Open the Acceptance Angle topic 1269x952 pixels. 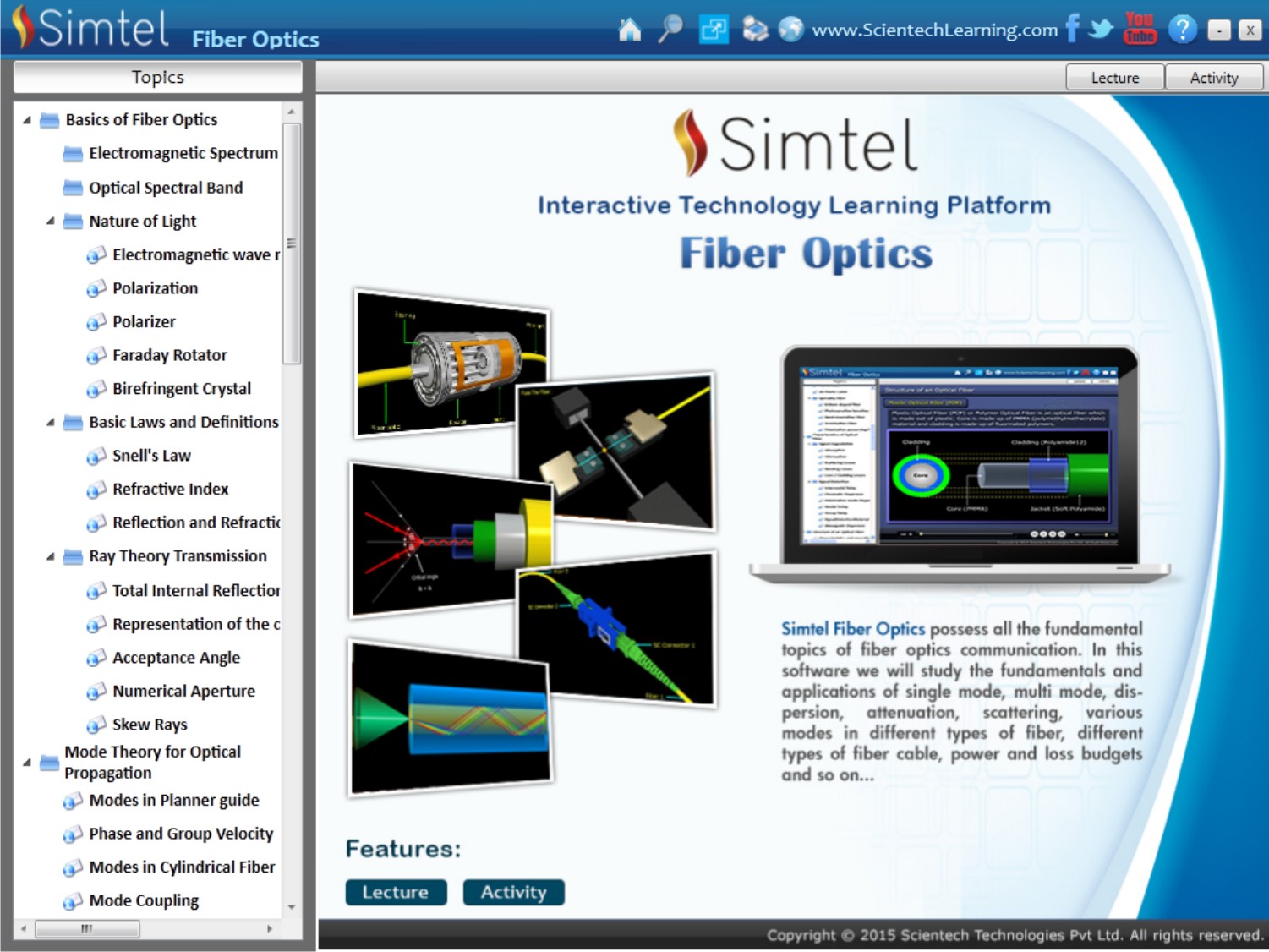pyautogui.click(x=176, y=658)
